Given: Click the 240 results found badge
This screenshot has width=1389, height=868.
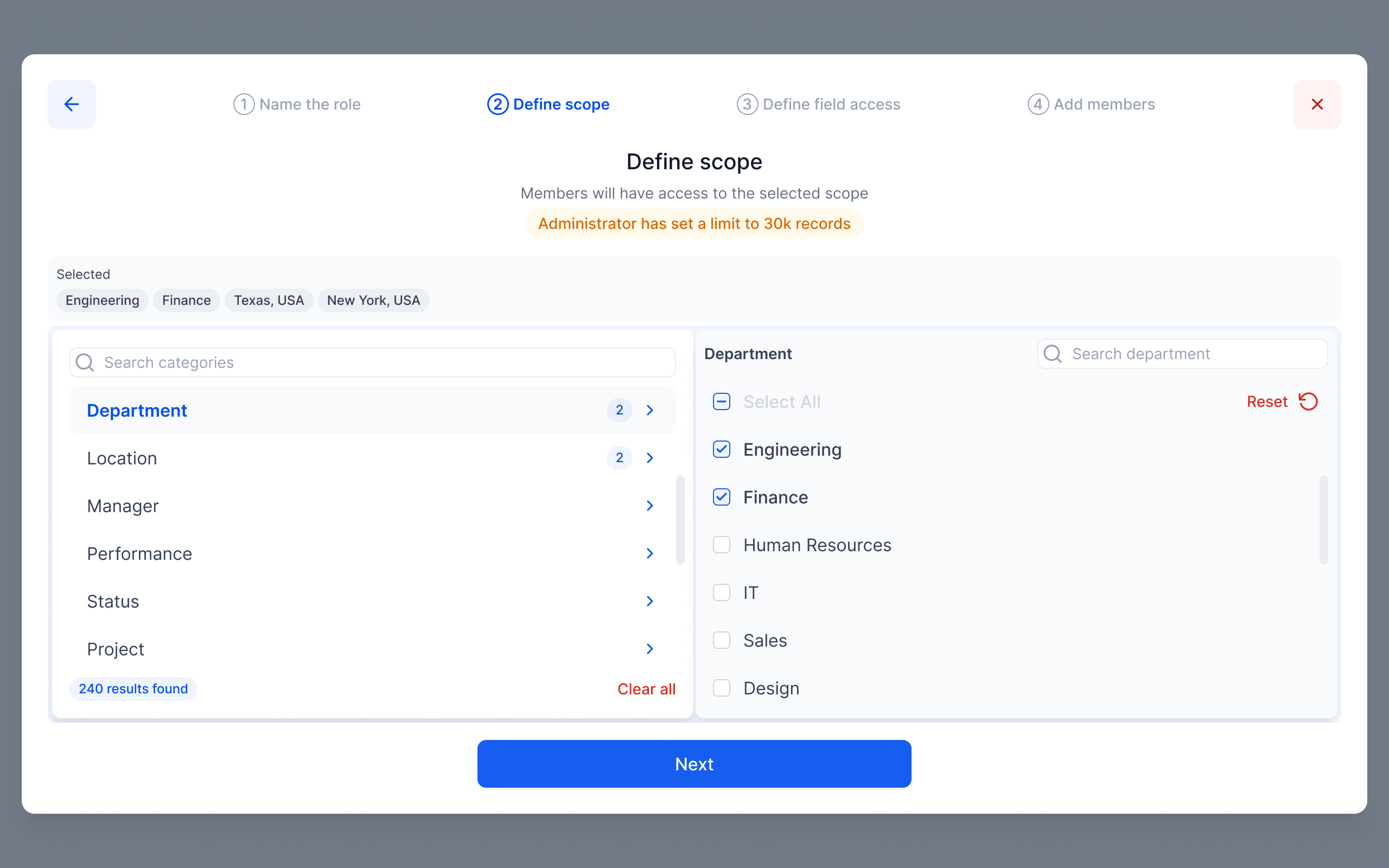Looking at the screenshot, I should (133, 688).
